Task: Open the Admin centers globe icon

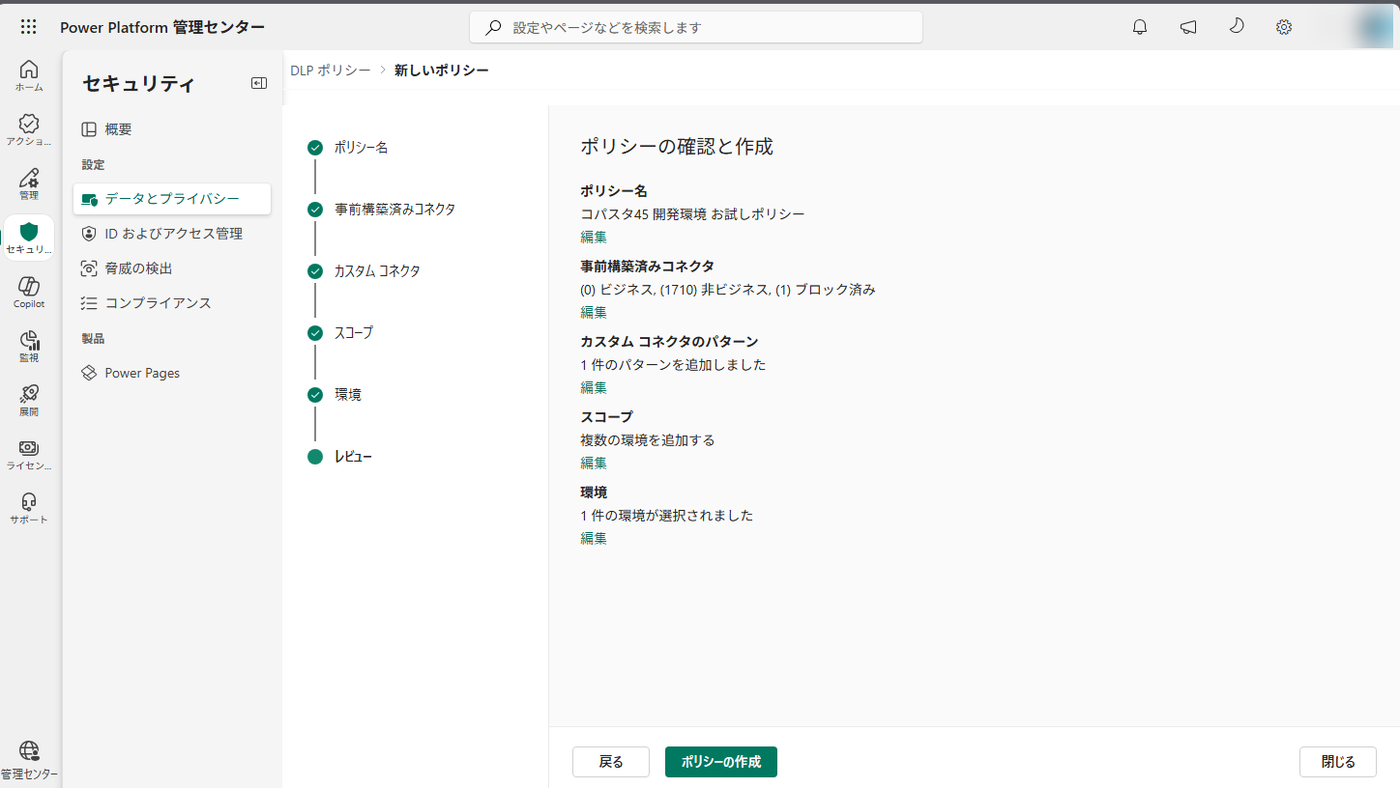Action: 29,760
